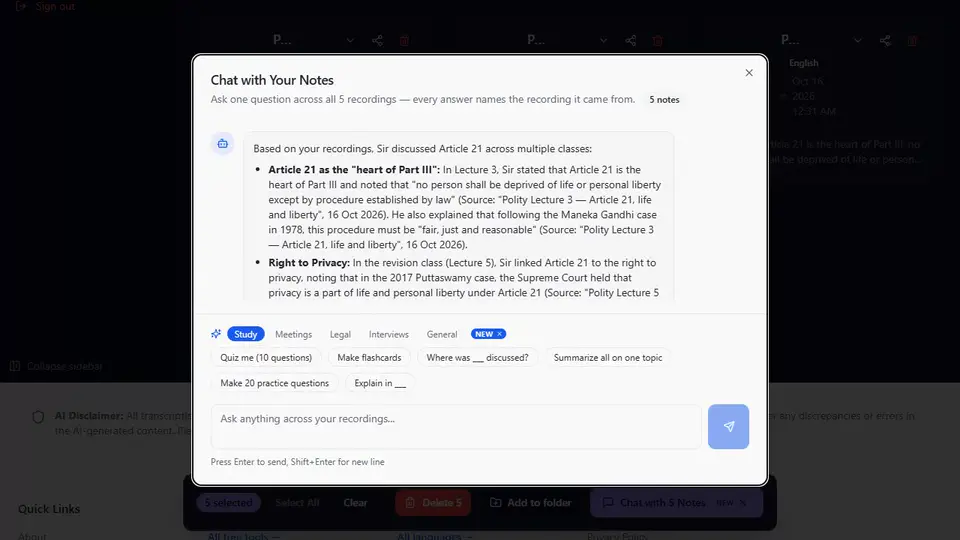This screenshot has width=960, height=540.
Task: Open the first note card's dropdown chevron
Action: [x=350, y=40]
